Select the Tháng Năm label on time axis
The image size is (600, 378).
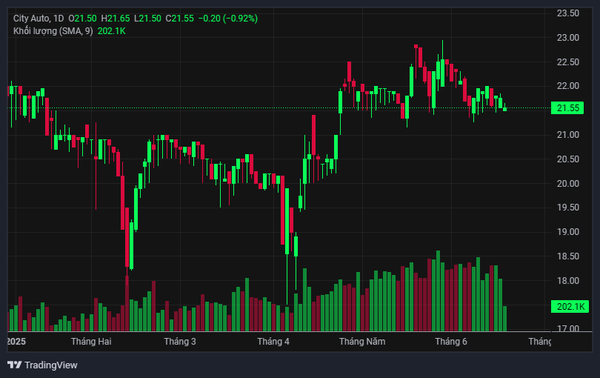[x=362, y=341]
